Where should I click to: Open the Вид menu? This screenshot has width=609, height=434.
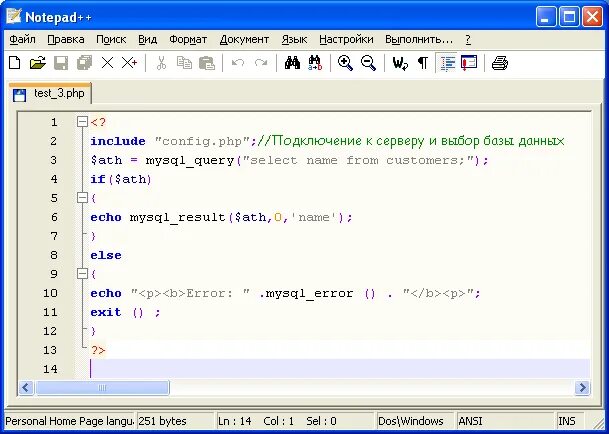click(148, 40)
